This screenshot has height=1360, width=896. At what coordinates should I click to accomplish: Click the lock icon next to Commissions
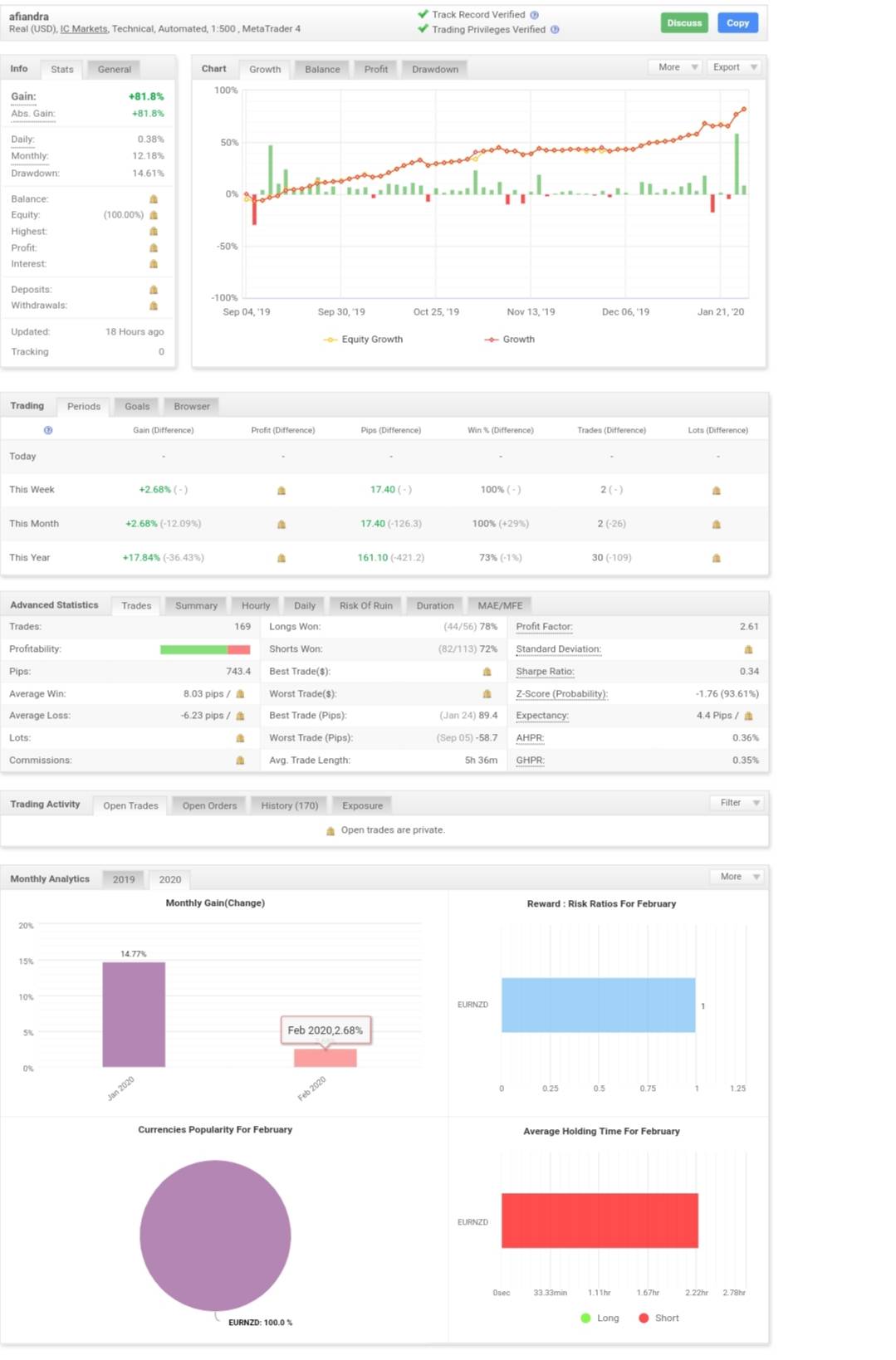[x=240, y=761]
